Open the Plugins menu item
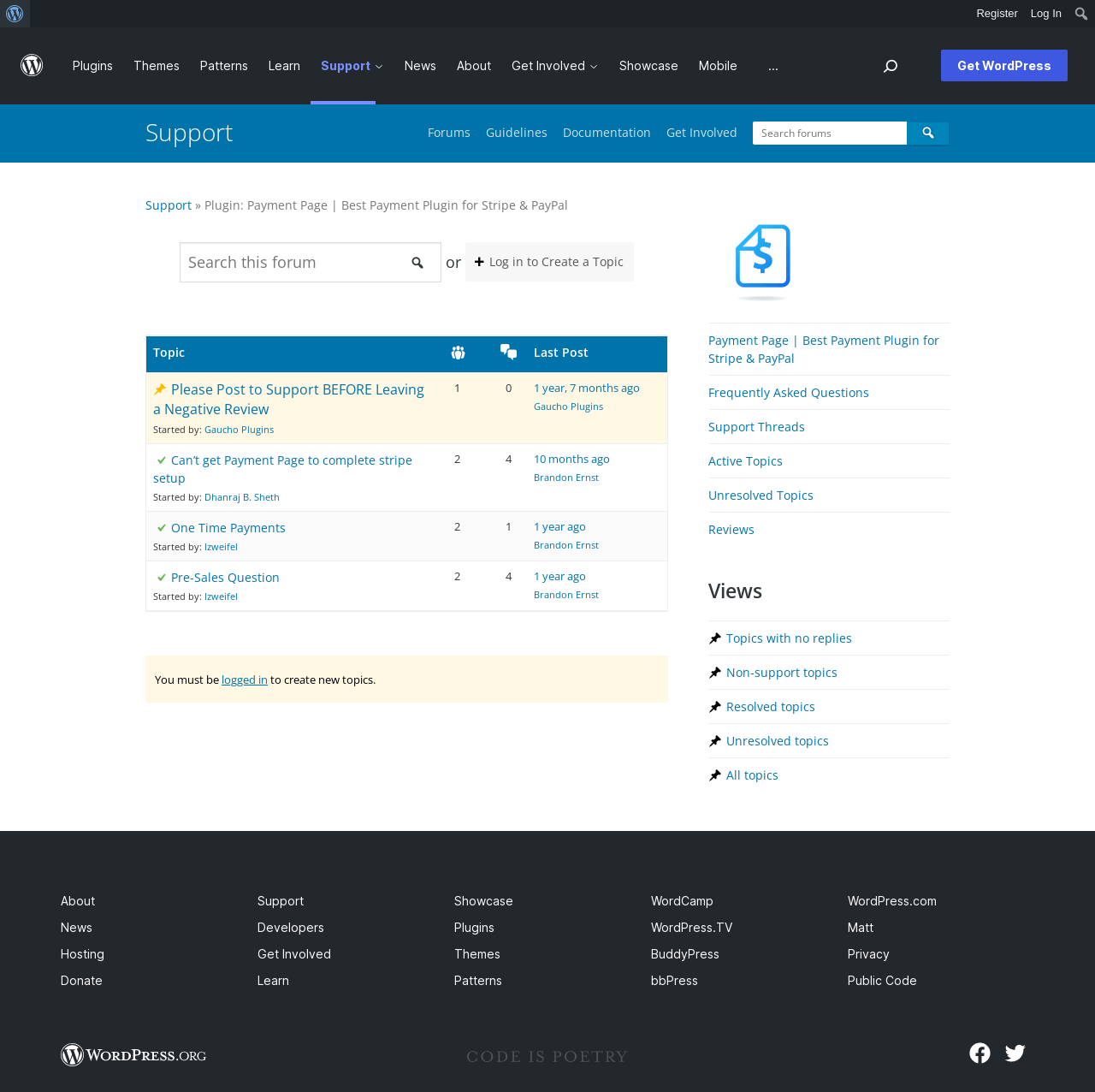The image size is (1095, 1092). point(92,66)
